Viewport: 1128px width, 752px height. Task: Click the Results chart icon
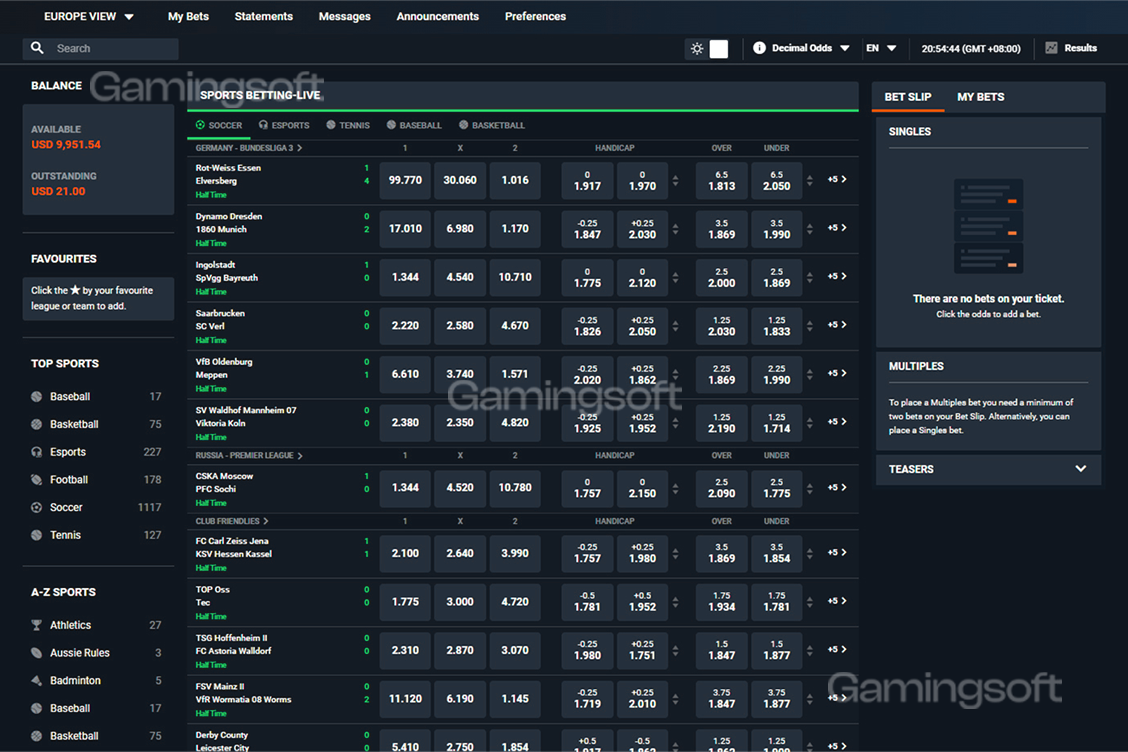[x=1051, y=48]
